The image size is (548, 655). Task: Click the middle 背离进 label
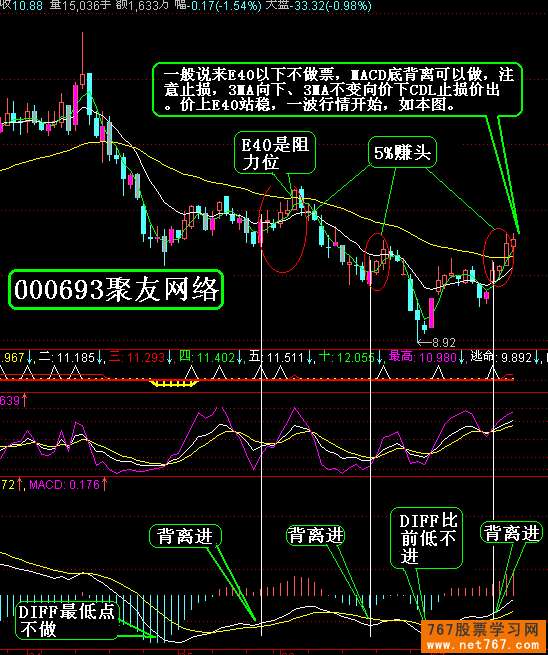(316, 535)
